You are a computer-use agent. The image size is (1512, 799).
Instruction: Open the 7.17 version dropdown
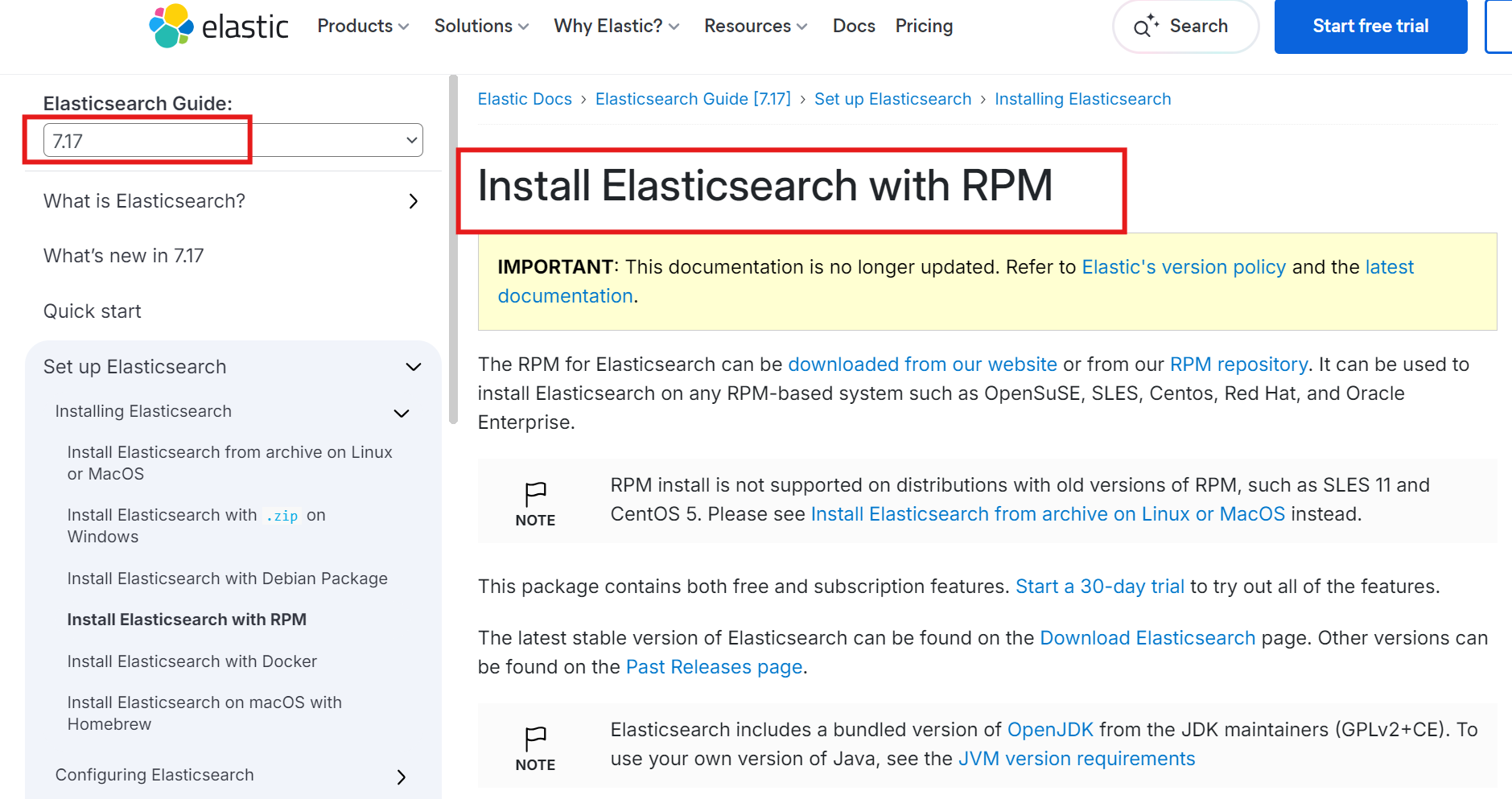pyautogui.click(x=233, y=140)
